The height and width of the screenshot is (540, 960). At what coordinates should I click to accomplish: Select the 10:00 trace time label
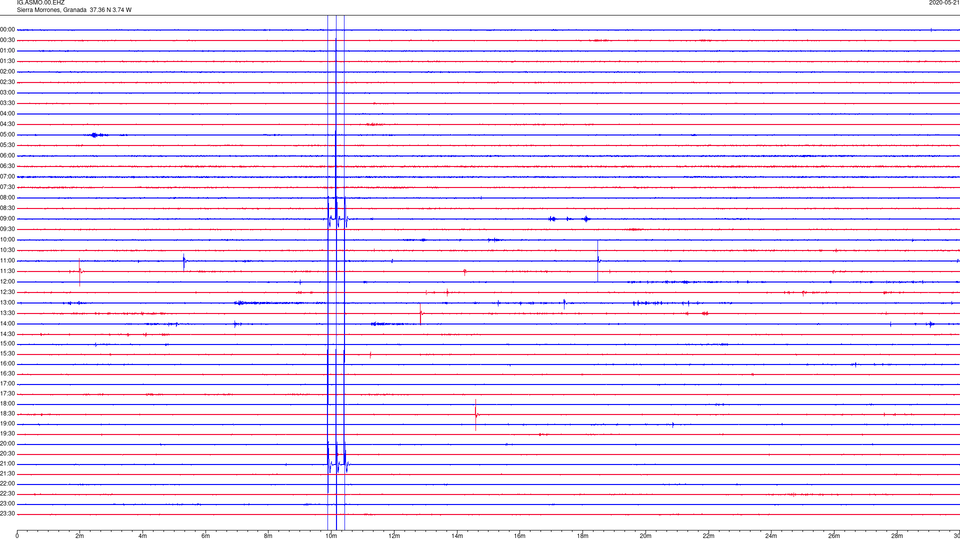point(7,239)
